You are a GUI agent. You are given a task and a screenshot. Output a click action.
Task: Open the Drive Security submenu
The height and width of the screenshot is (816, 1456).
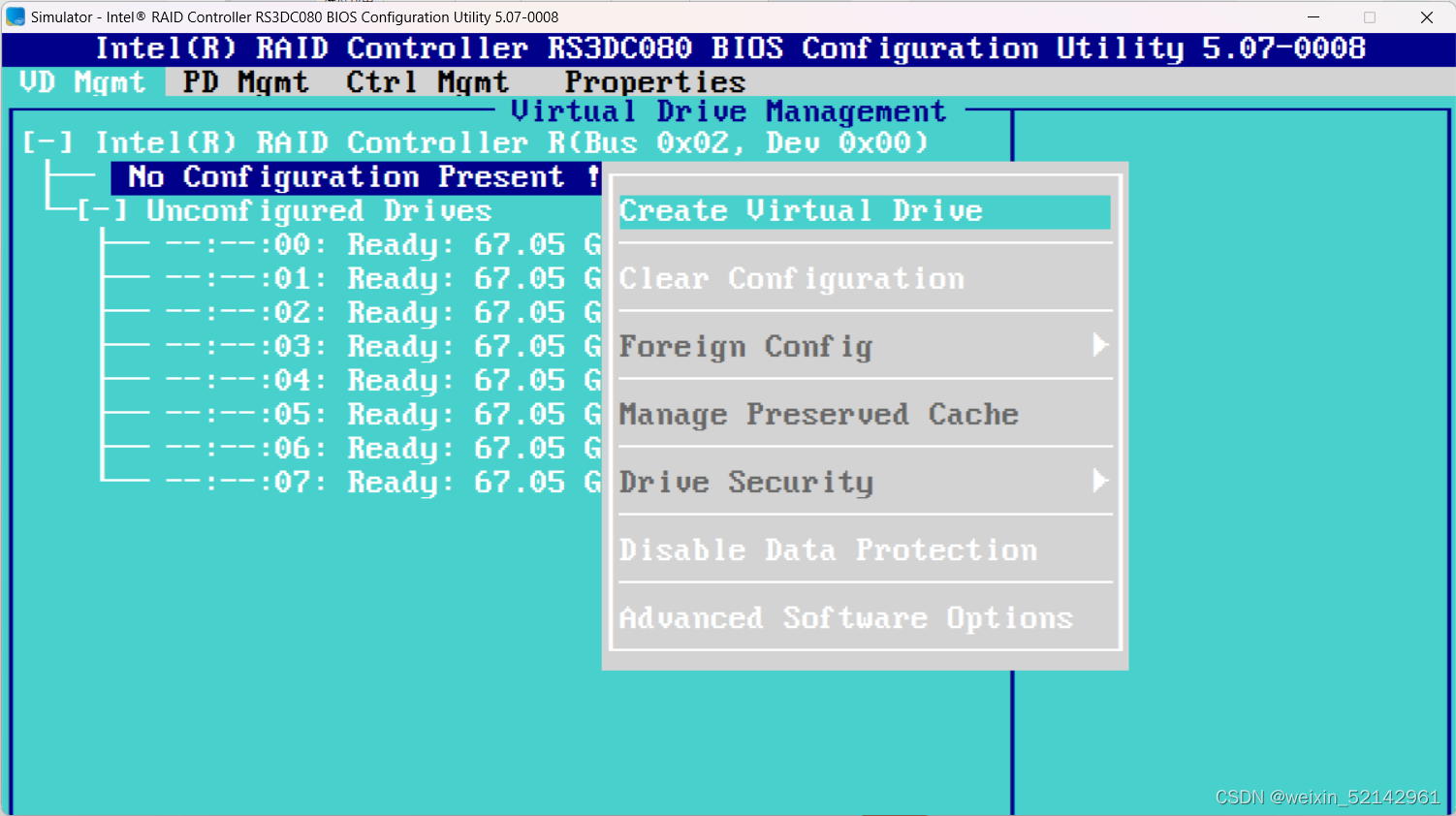point(865,483)
